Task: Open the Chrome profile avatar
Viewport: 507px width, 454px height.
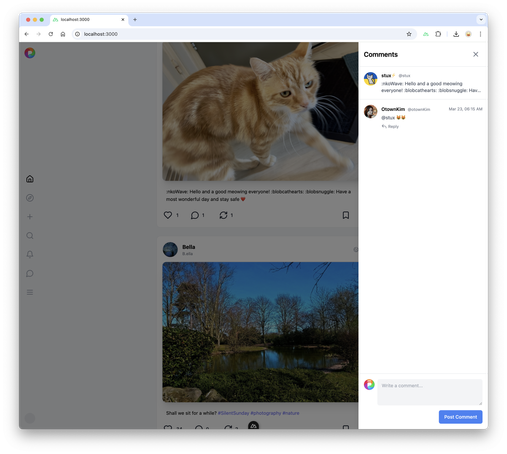Action: (x=468, y=34)
